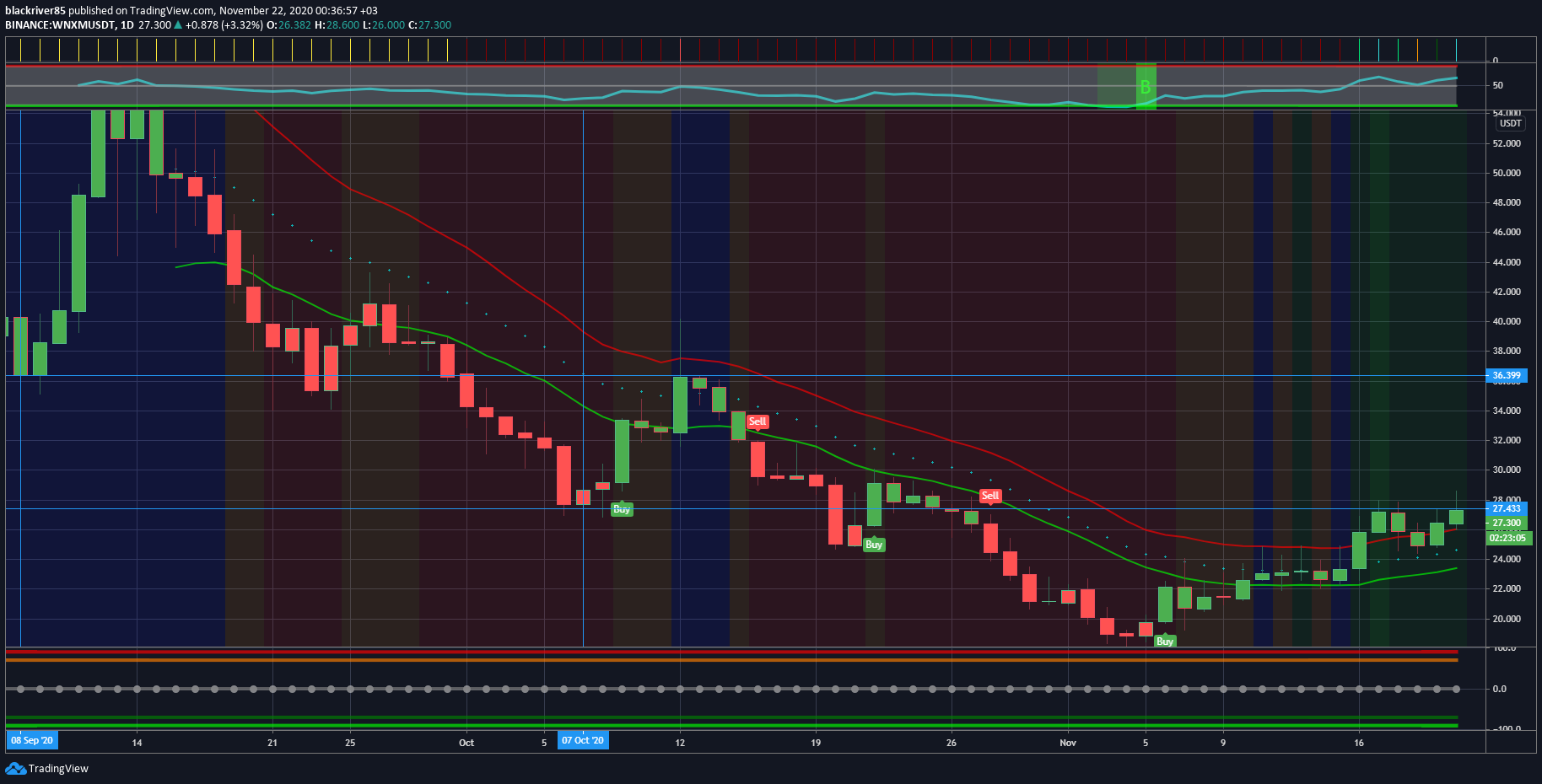Click the Sell marker at the 34.000 level
The height and width of the screenshot is (784, 1542).
coord(758,422)
